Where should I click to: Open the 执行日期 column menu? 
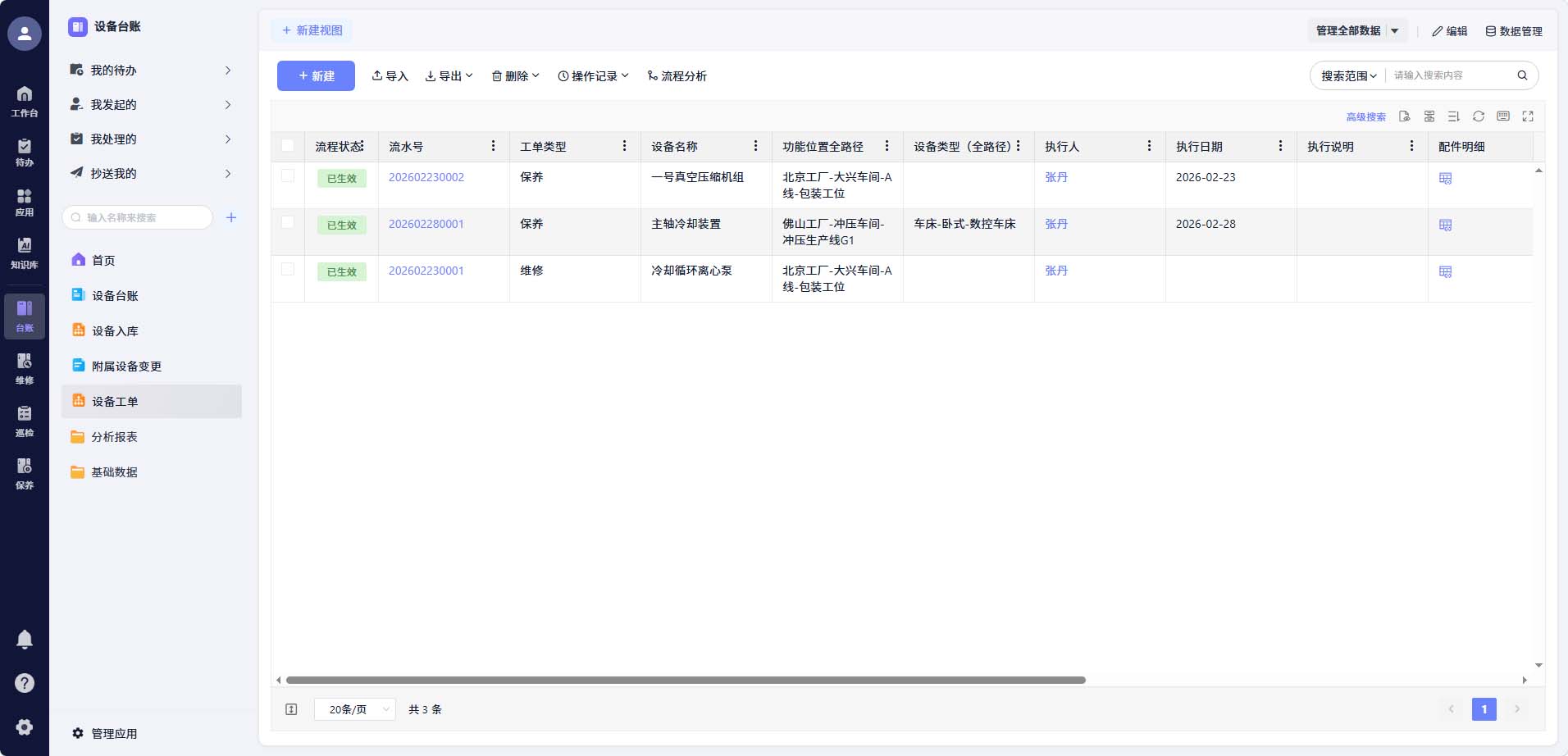coord(1280,146)
